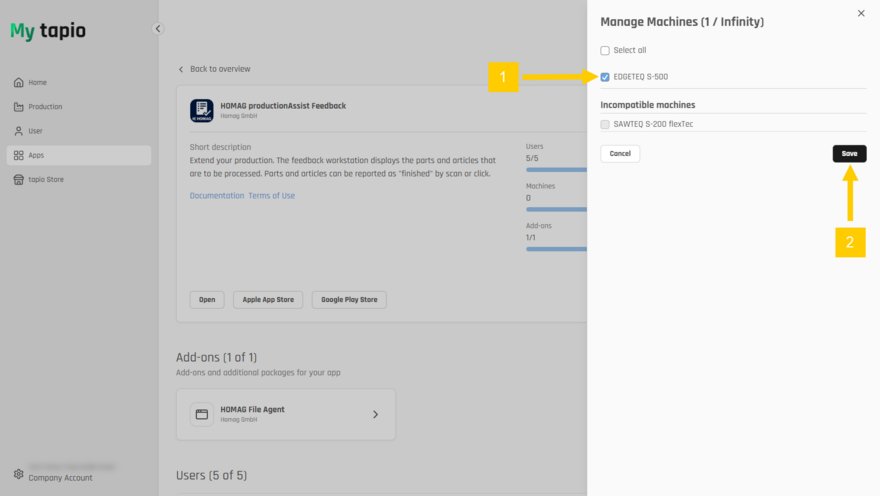Expand HOMAG File Agent add-on chevron
The width and height of the screenshot is (880, 496).
pyautogui.click(x=375, y=415)
